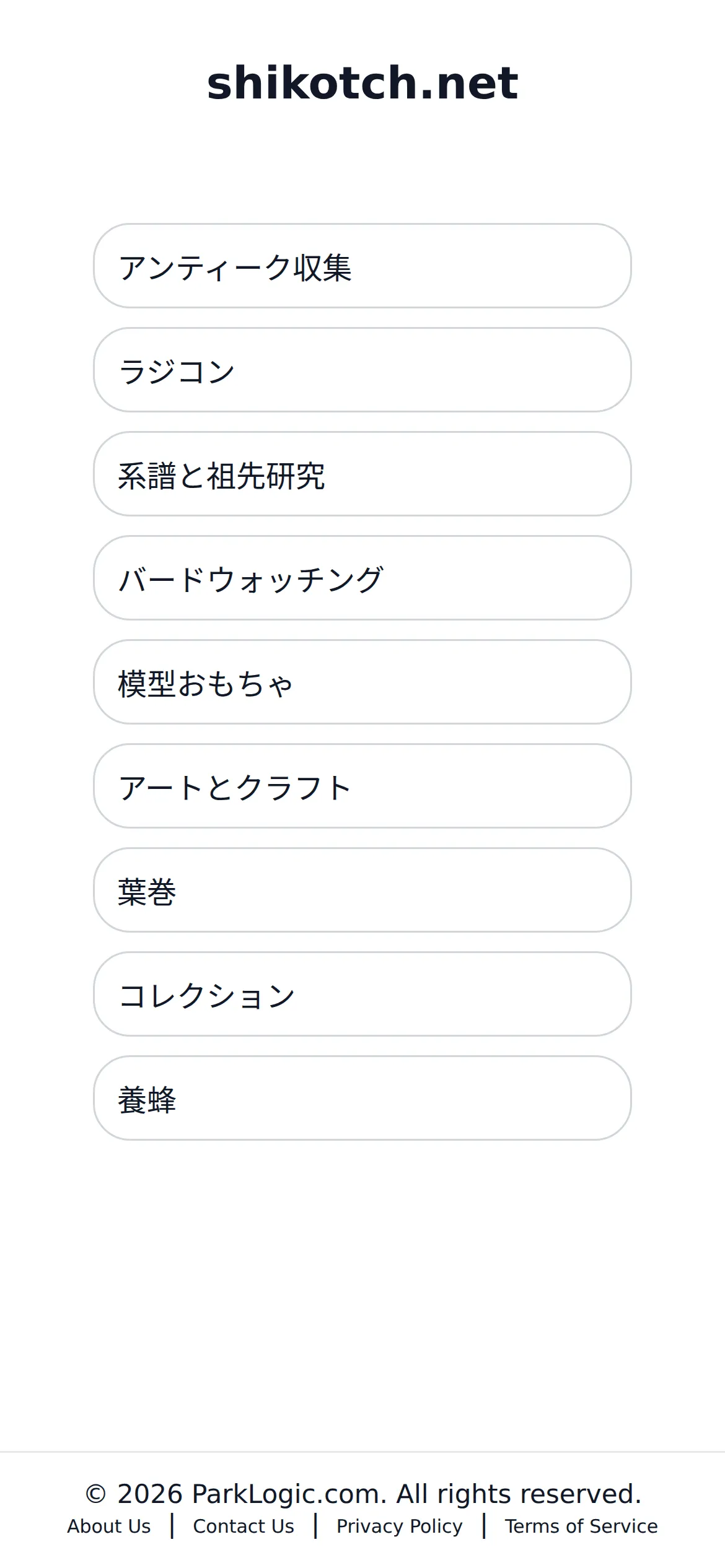Visit the Contact Us page
Image resolution: width=725 pixels, height=1568 pixels.
[x=244, y=1526]
